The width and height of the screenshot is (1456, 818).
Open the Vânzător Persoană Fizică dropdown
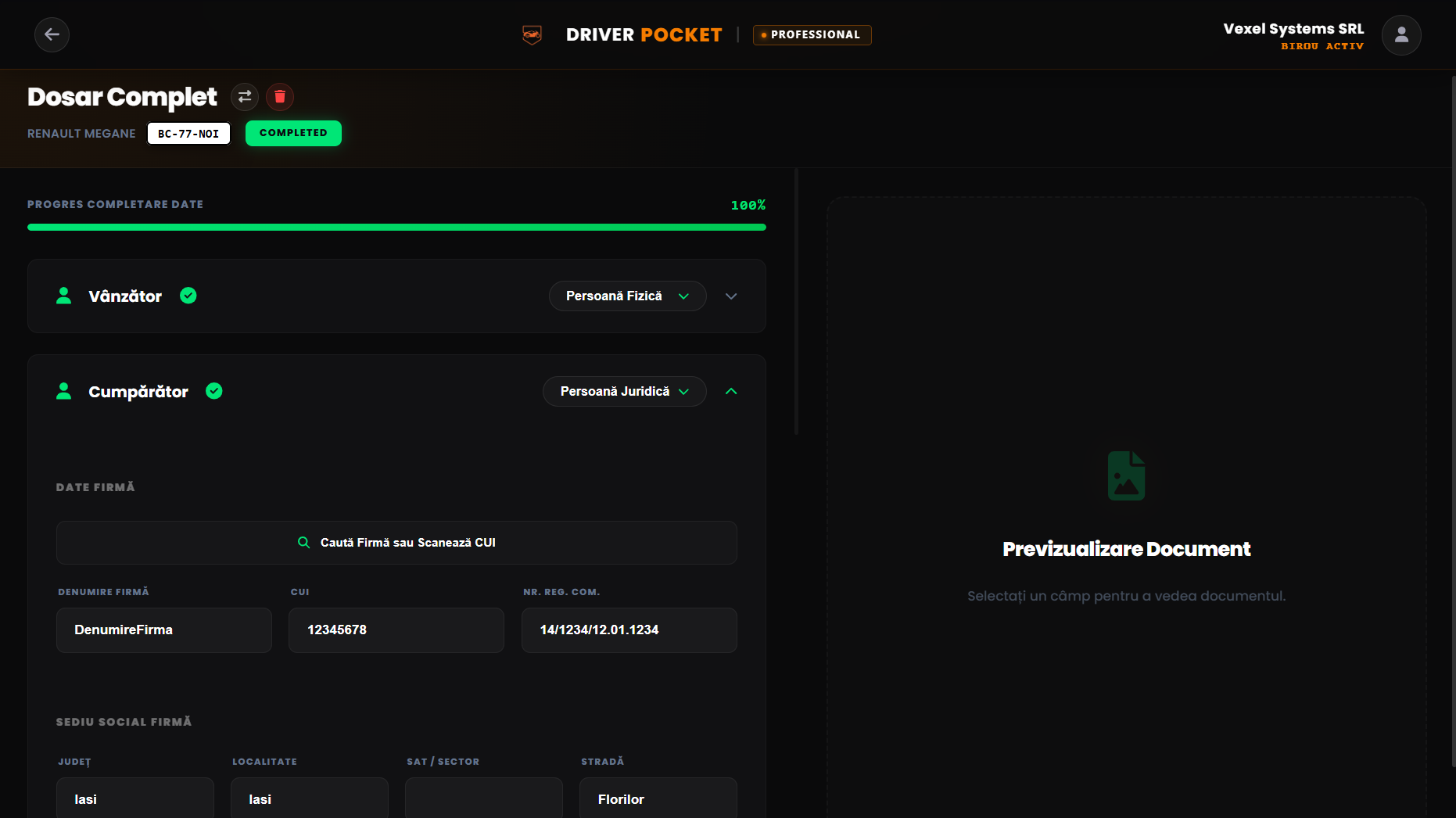[x=628, y=296]
